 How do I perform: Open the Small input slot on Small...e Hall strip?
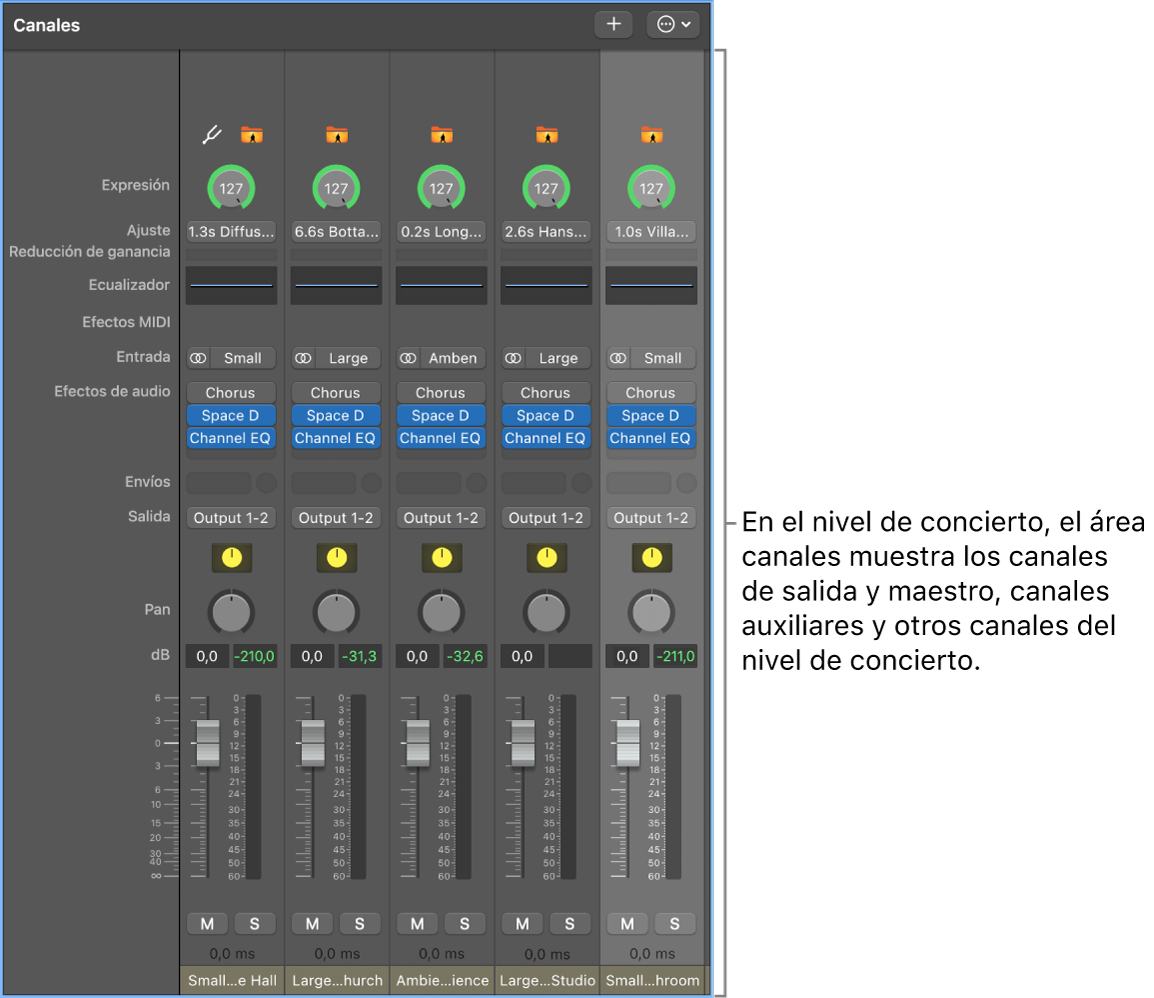(x=243, y=358)
